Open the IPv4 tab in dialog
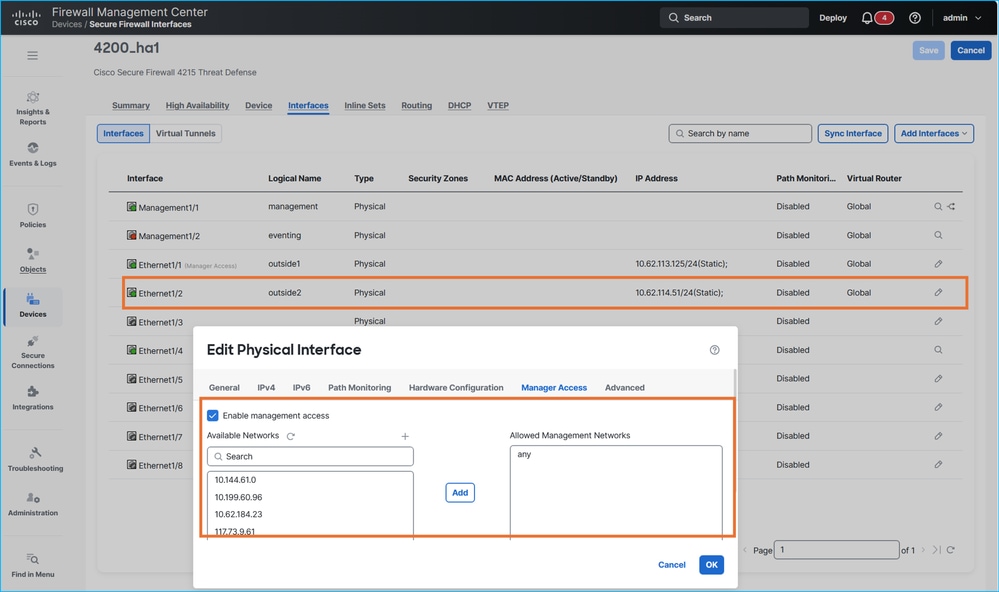The image size is (999, 592). point(266,387)
